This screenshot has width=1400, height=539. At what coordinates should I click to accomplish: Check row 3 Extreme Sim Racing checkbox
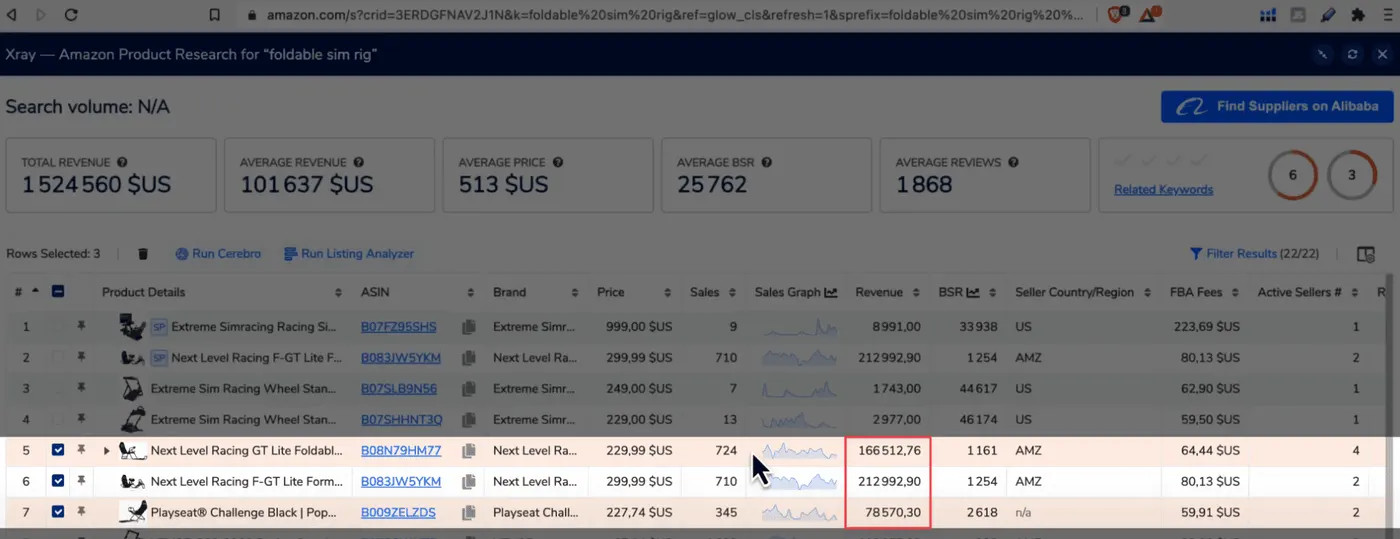[x=58, y=388]
